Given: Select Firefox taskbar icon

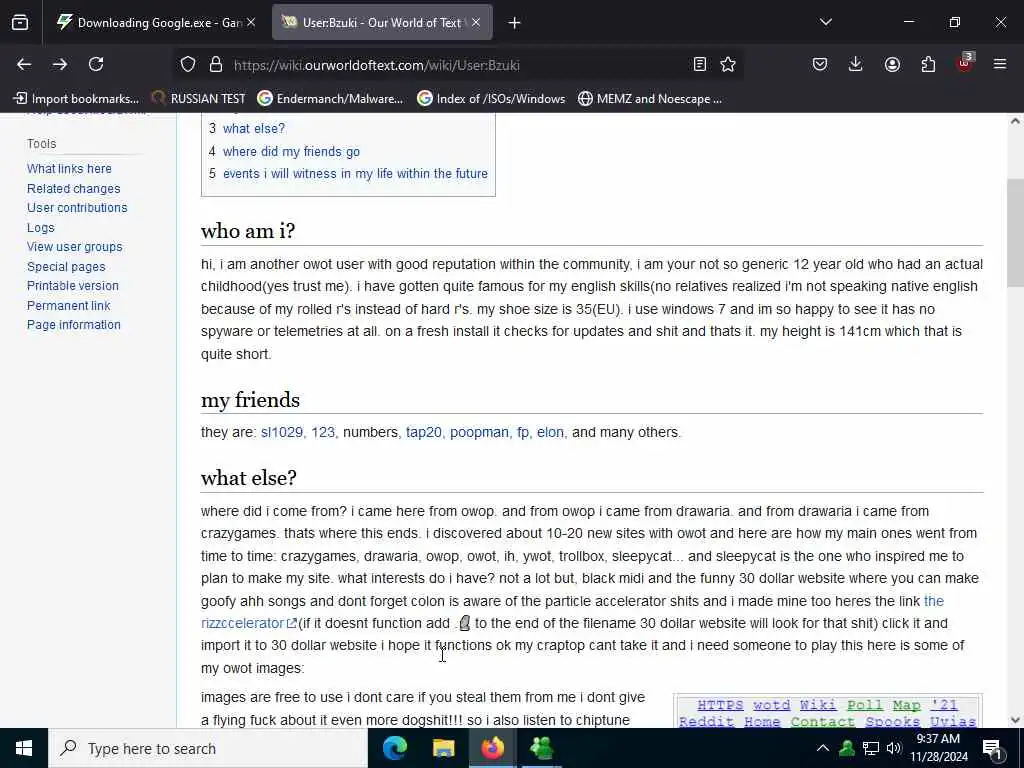Looking at the screenshot, I should [x=492, y=748].
